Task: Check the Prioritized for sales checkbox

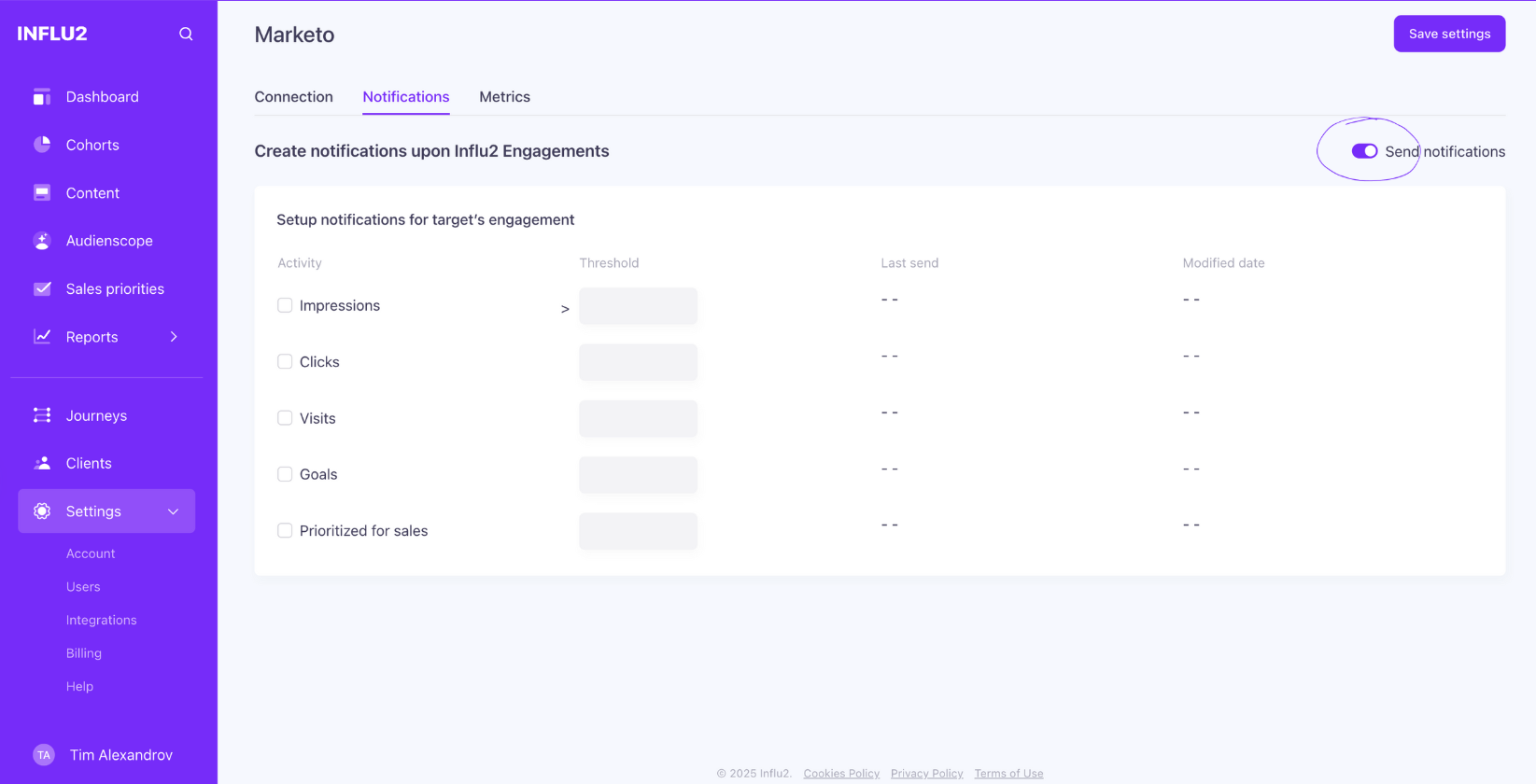Action: point(285,530)
